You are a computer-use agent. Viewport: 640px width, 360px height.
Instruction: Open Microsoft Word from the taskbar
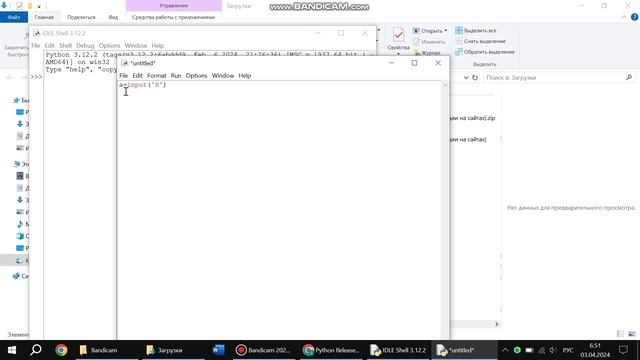[218, 350]
